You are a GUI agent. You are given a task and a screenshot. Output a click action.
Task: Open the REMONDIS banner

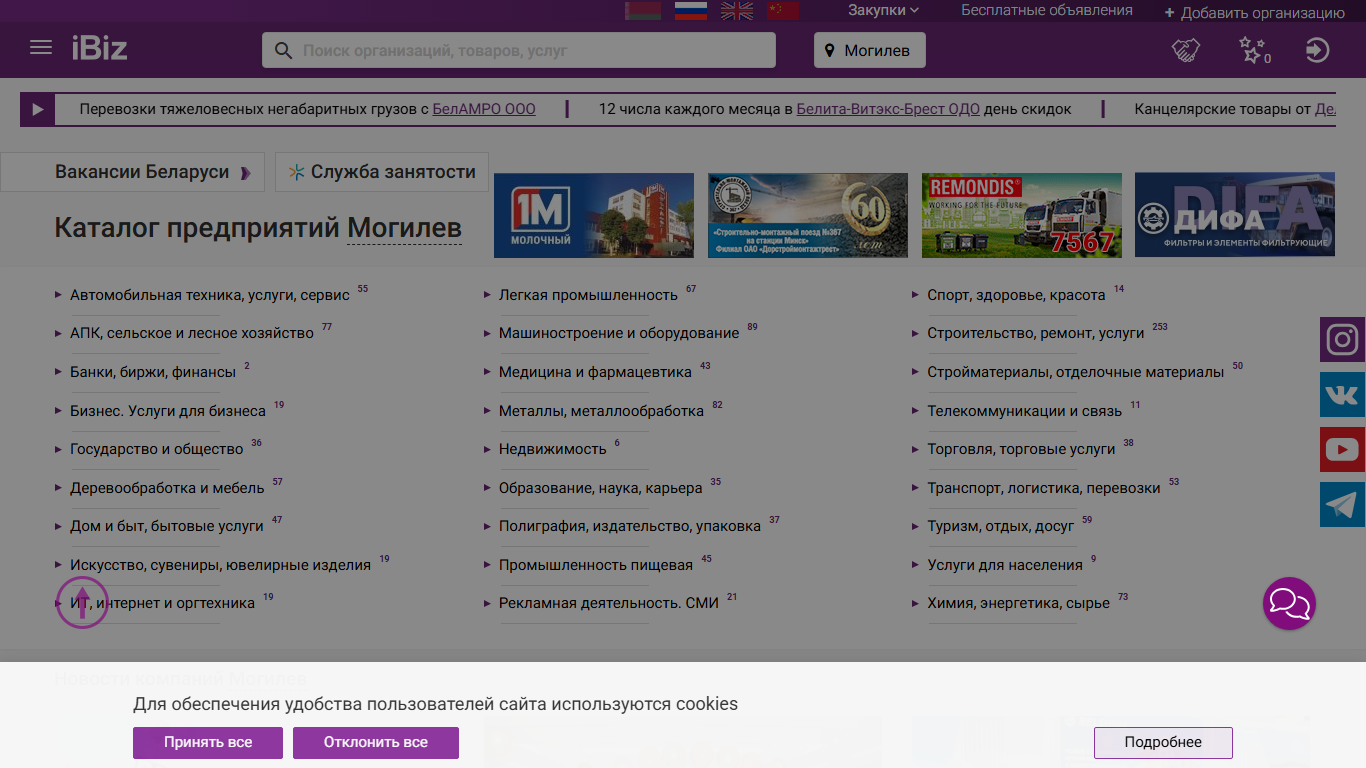tap(1022, 215)
